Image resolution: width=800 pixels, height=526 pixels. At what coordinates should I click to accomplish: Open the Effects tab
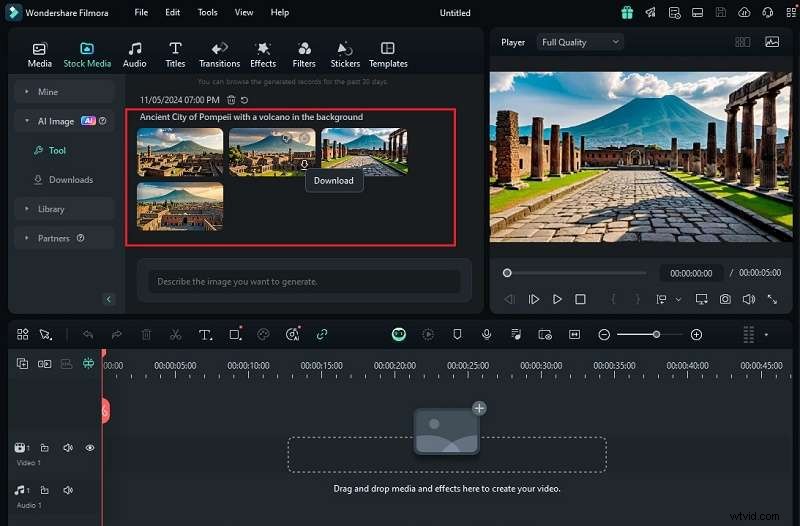(x=263, y=55)
